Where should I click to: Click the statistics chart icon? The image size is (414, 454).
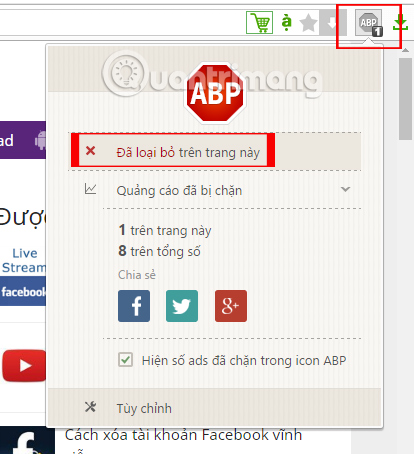pyautogui.click(x=90, y=189)
